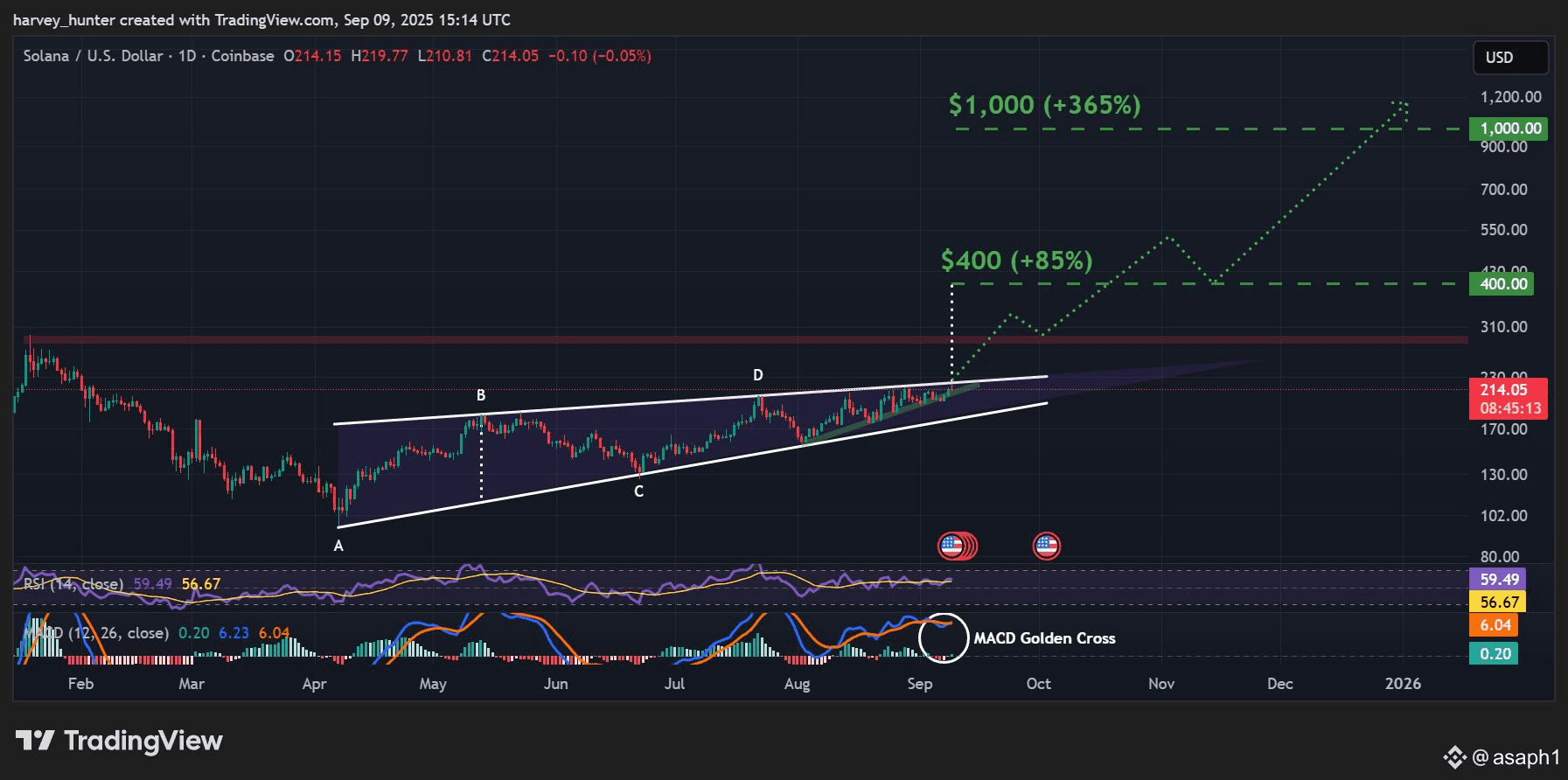Click the Sep label on time axis
Image resolution: width=1568 pixels, height=780 pixels.
(x=920, y=684)
